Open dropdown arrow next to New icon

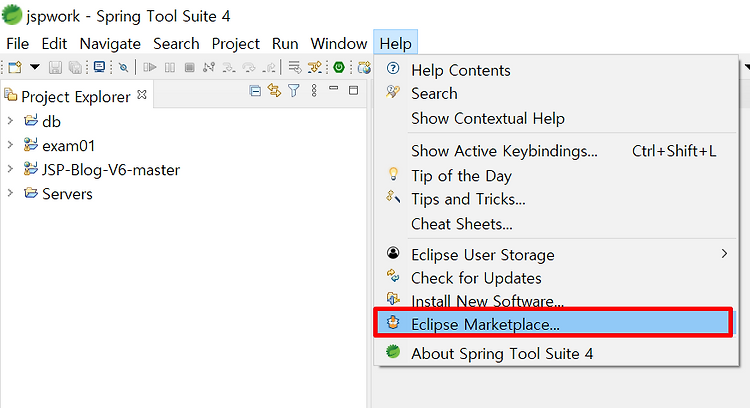click(x=35, y=66)
